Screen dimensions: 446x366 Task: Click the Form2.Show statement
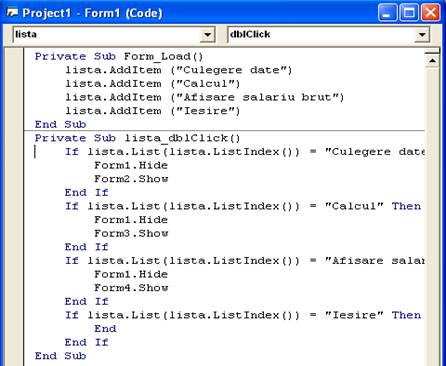pyautogui.click(x=131, y=179)
